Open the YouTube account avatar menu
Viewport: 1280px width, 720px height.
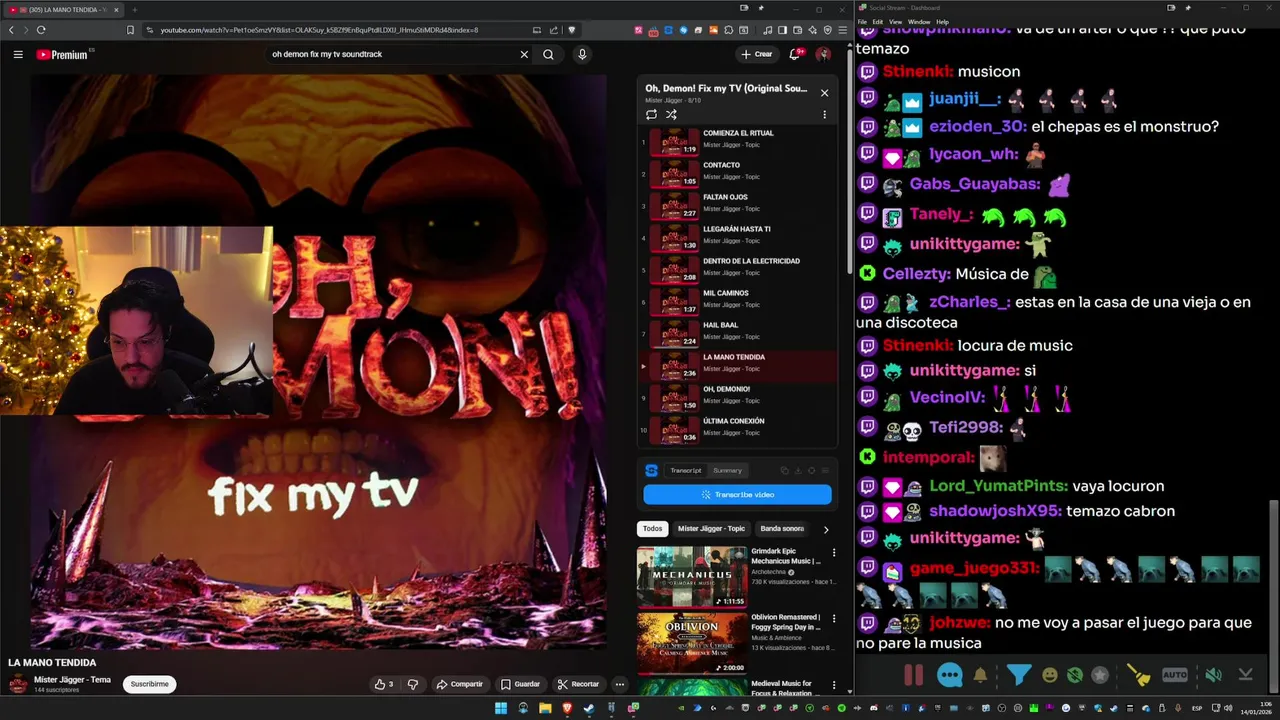click(x=823, y=54)
